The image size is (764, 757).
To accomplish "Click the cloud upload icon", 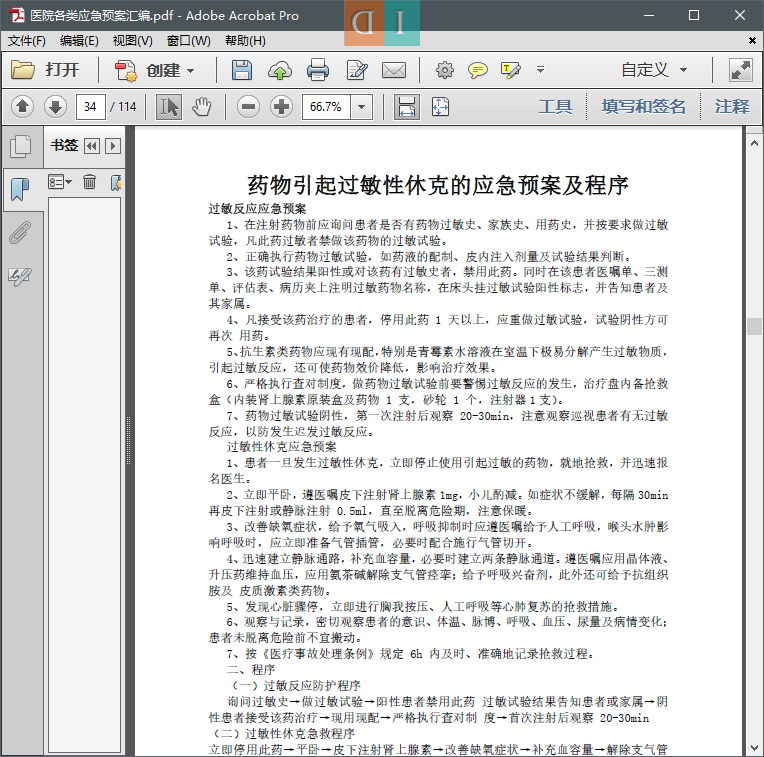I will 280,71.
